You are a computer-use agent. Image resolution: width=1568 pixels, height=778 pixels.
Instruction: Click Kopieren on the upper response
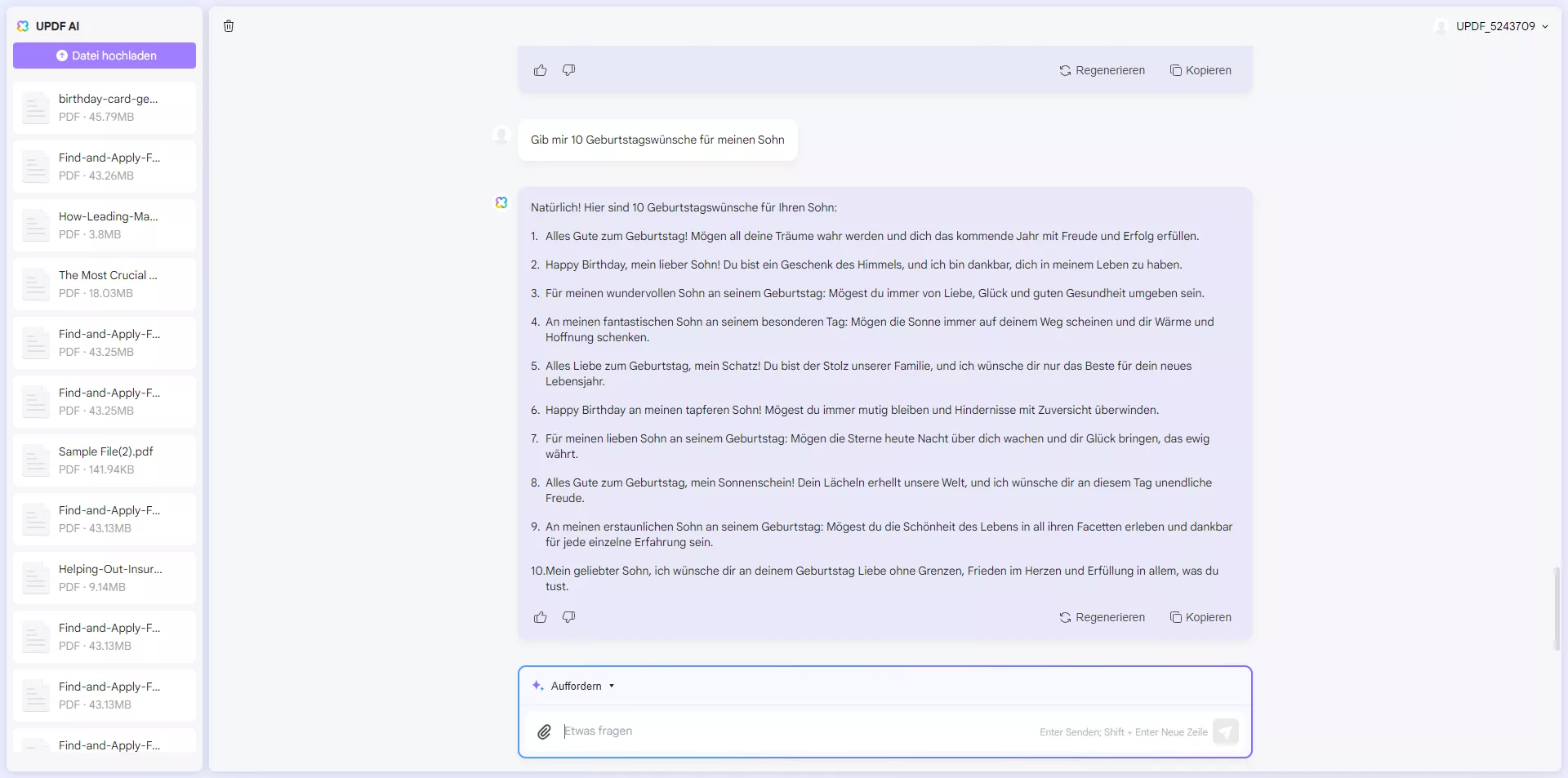(1200, 70)
